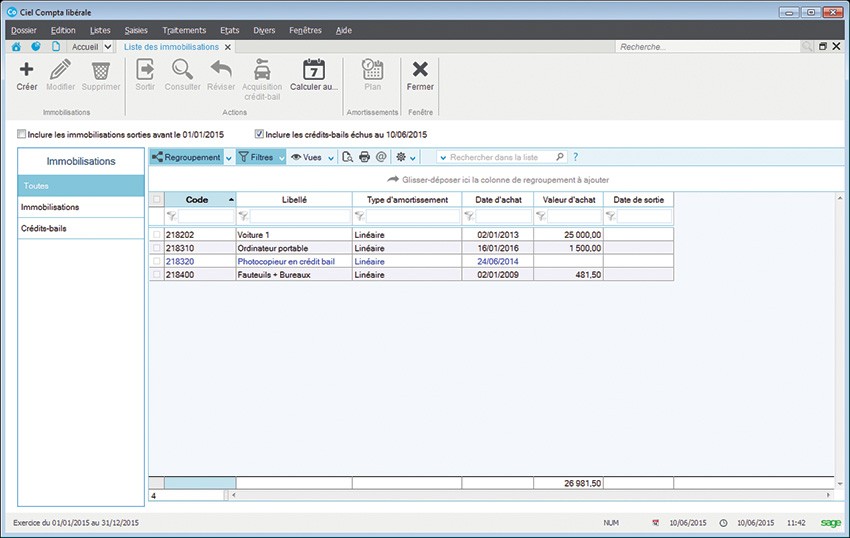This screenshot has height=538, width=850.
Task: Expand the Filtres dropdown arrow
Action: 282,158
